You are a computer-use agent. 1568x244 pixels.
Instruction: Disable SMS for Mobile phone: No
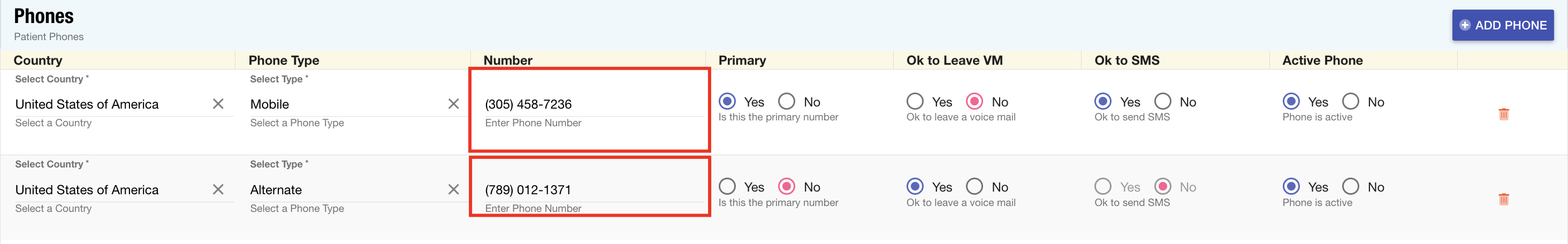[1162, 101]
